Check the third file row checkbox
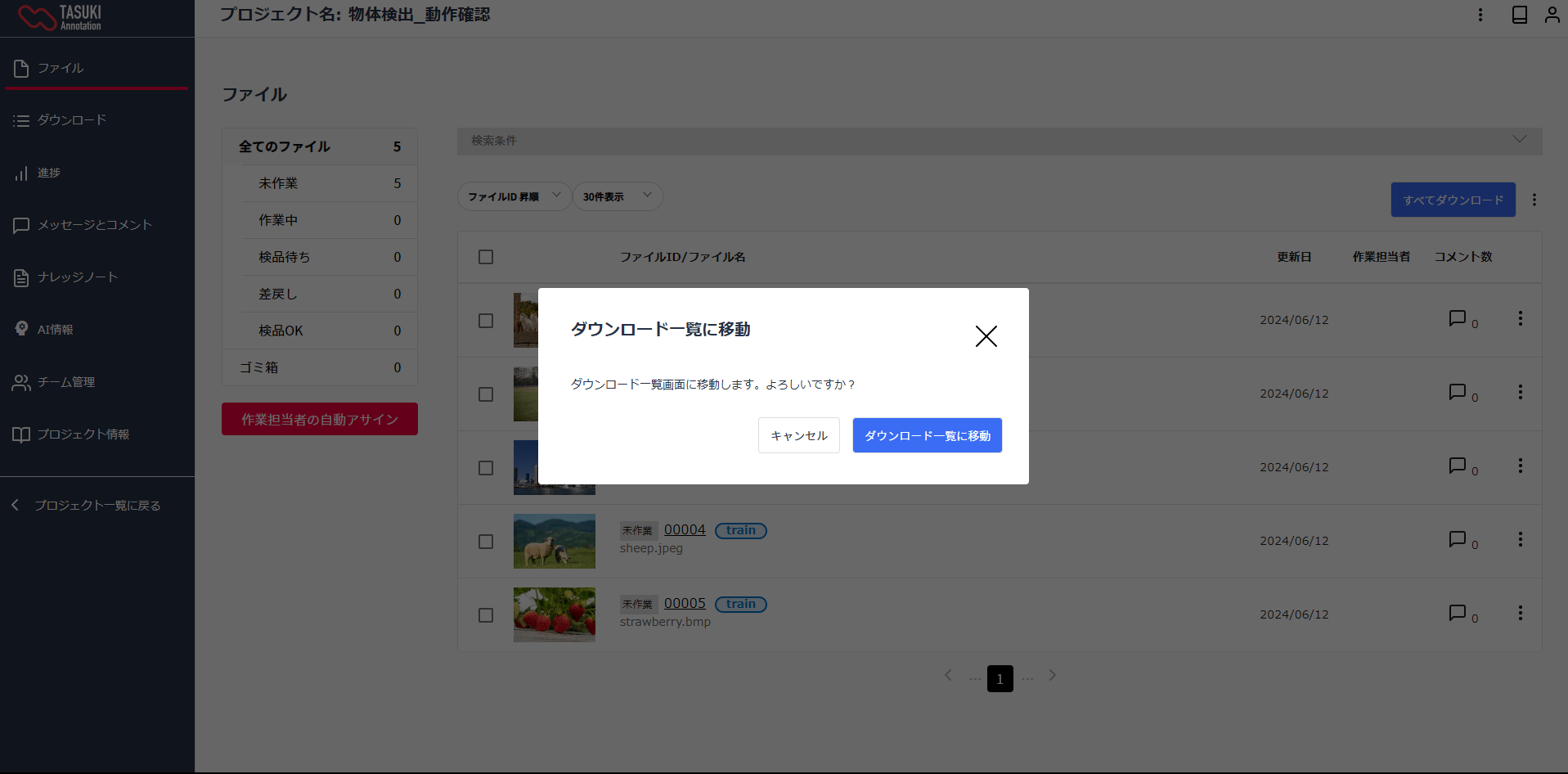Image resolution: width=1568 pixels, height=774 pixels. (x=486, y=468)
